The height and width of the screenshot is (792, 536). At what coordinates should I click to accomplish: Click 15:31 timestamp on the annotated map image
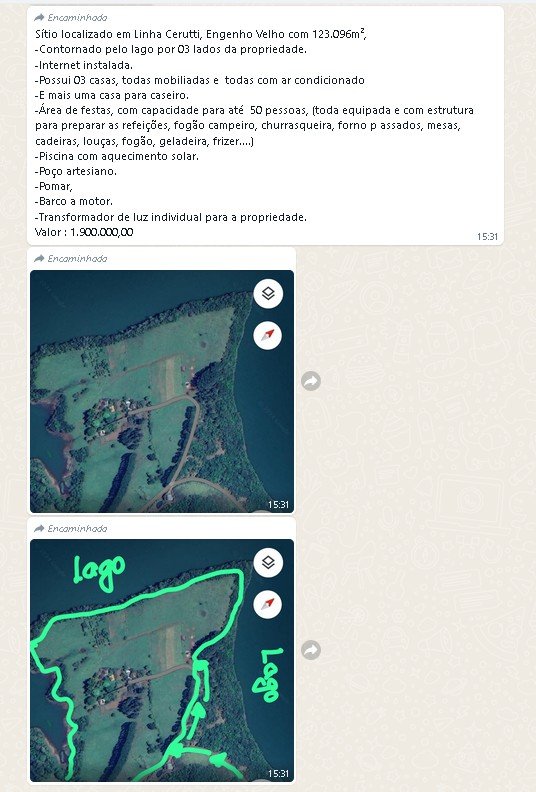278,773
